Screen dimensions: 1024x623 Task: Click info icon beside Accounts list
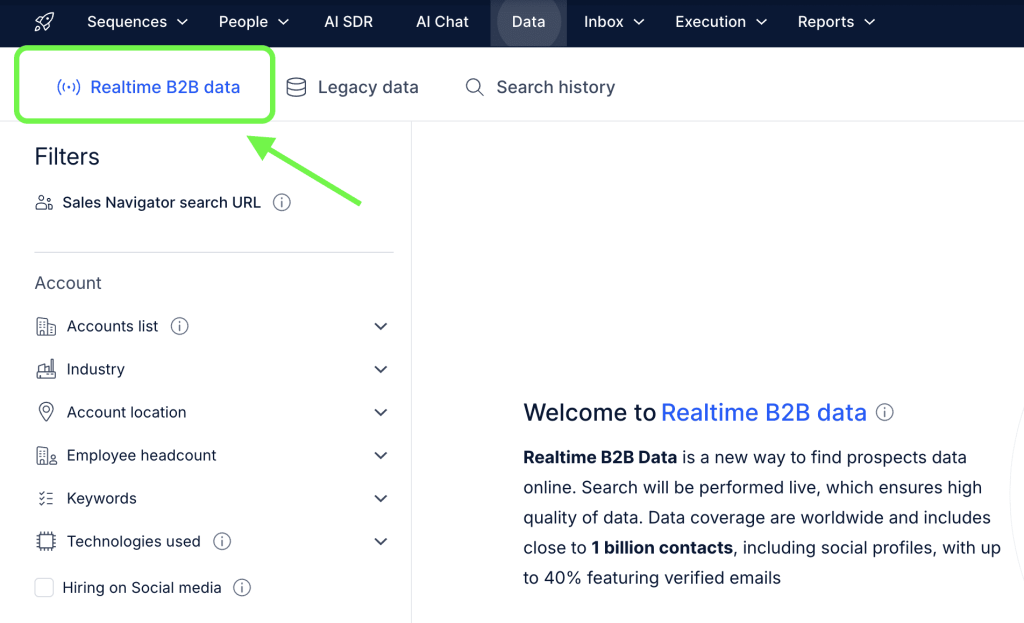click(180, 326)
